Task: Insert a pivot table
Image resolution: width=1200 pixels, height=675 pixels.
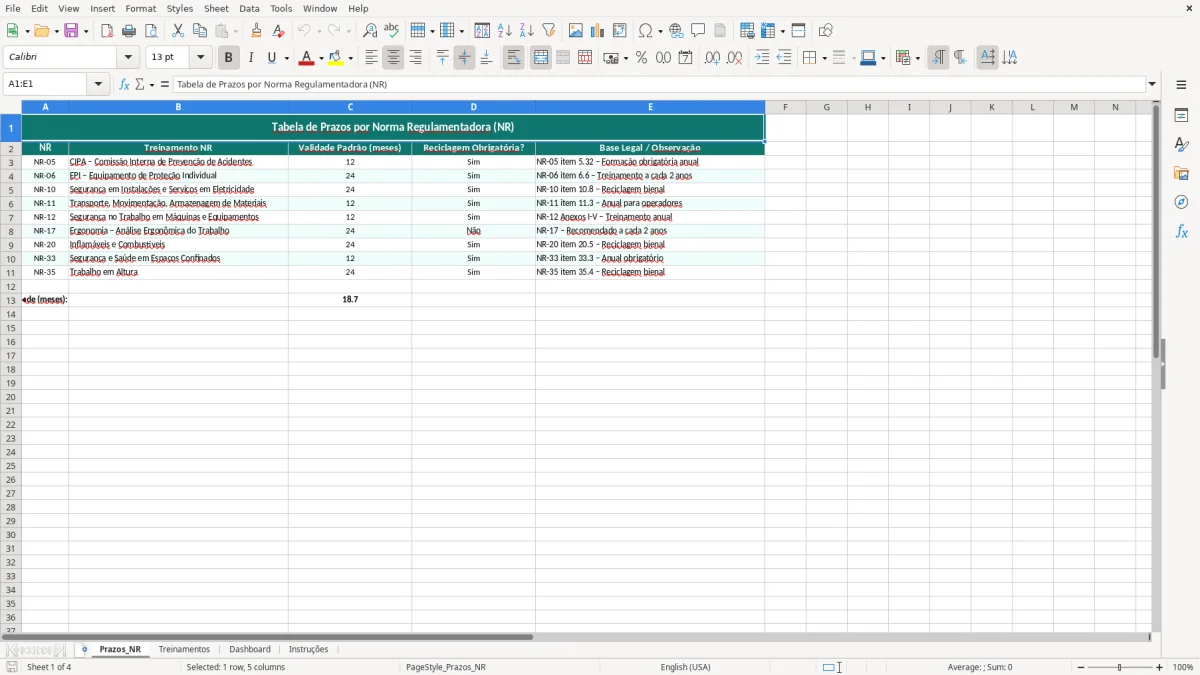Action: (x=620, y=31)
